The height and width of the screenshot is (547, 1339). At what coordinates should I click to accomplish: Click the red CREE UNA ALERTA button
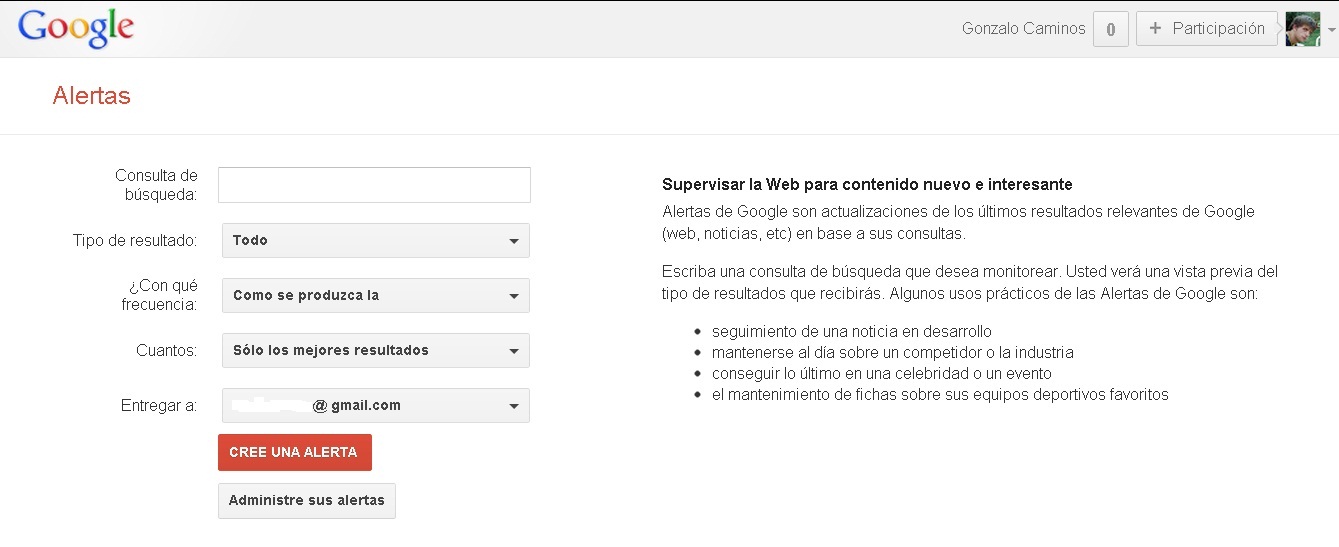pyautogui.click(x=295, y=452)
